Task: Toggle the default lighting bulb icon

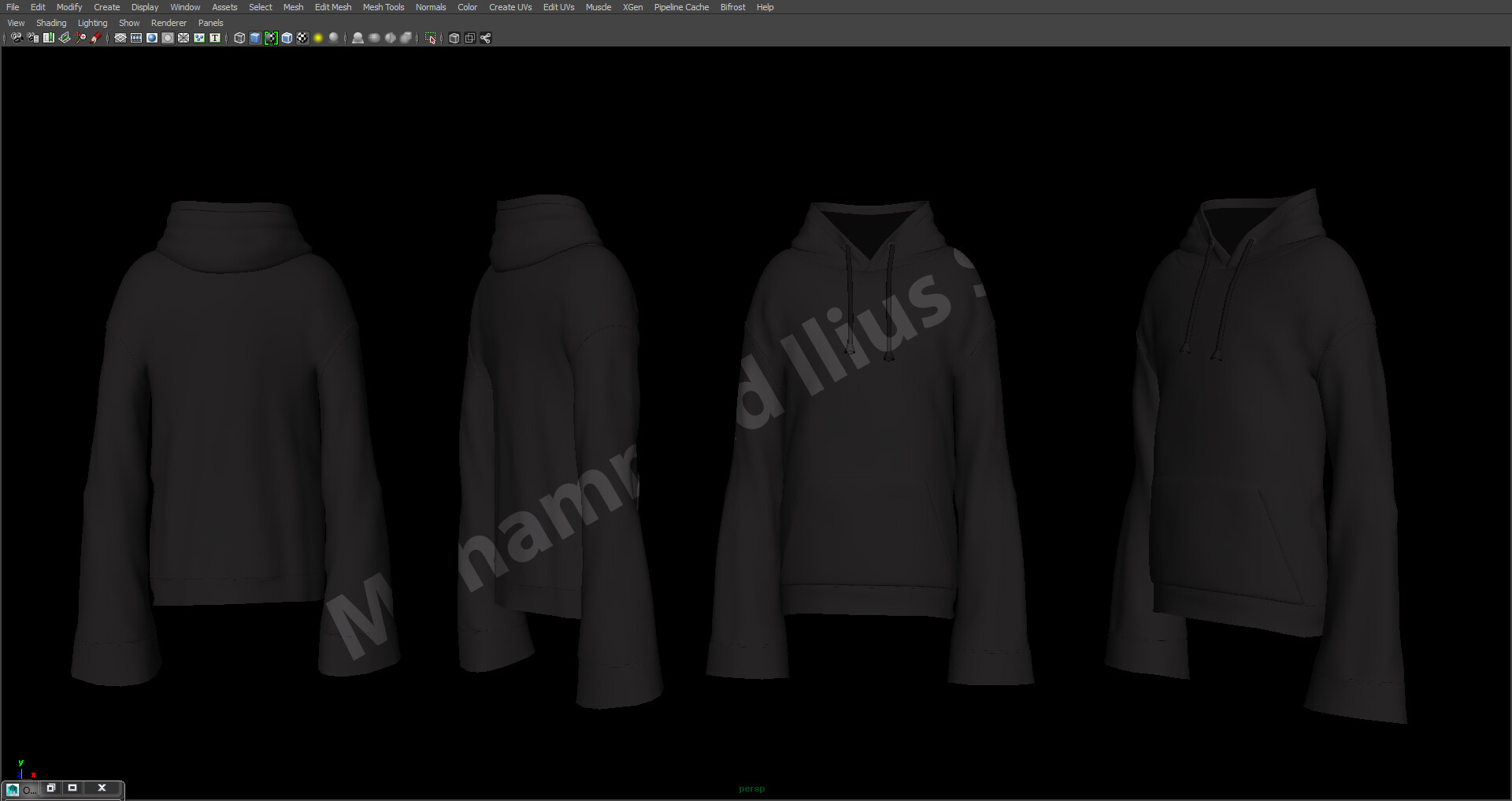Action: click(x=318, y=38)
